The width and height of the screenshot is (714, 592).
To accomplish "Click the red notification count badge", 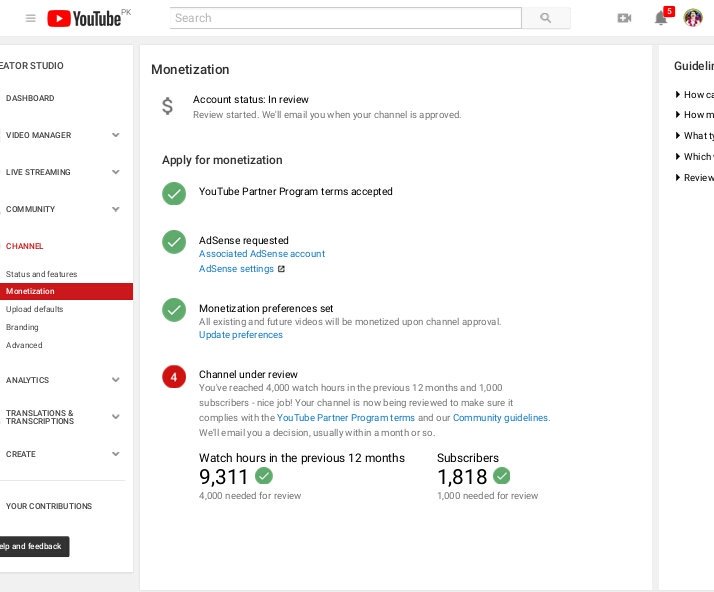I will coord(669,11).
